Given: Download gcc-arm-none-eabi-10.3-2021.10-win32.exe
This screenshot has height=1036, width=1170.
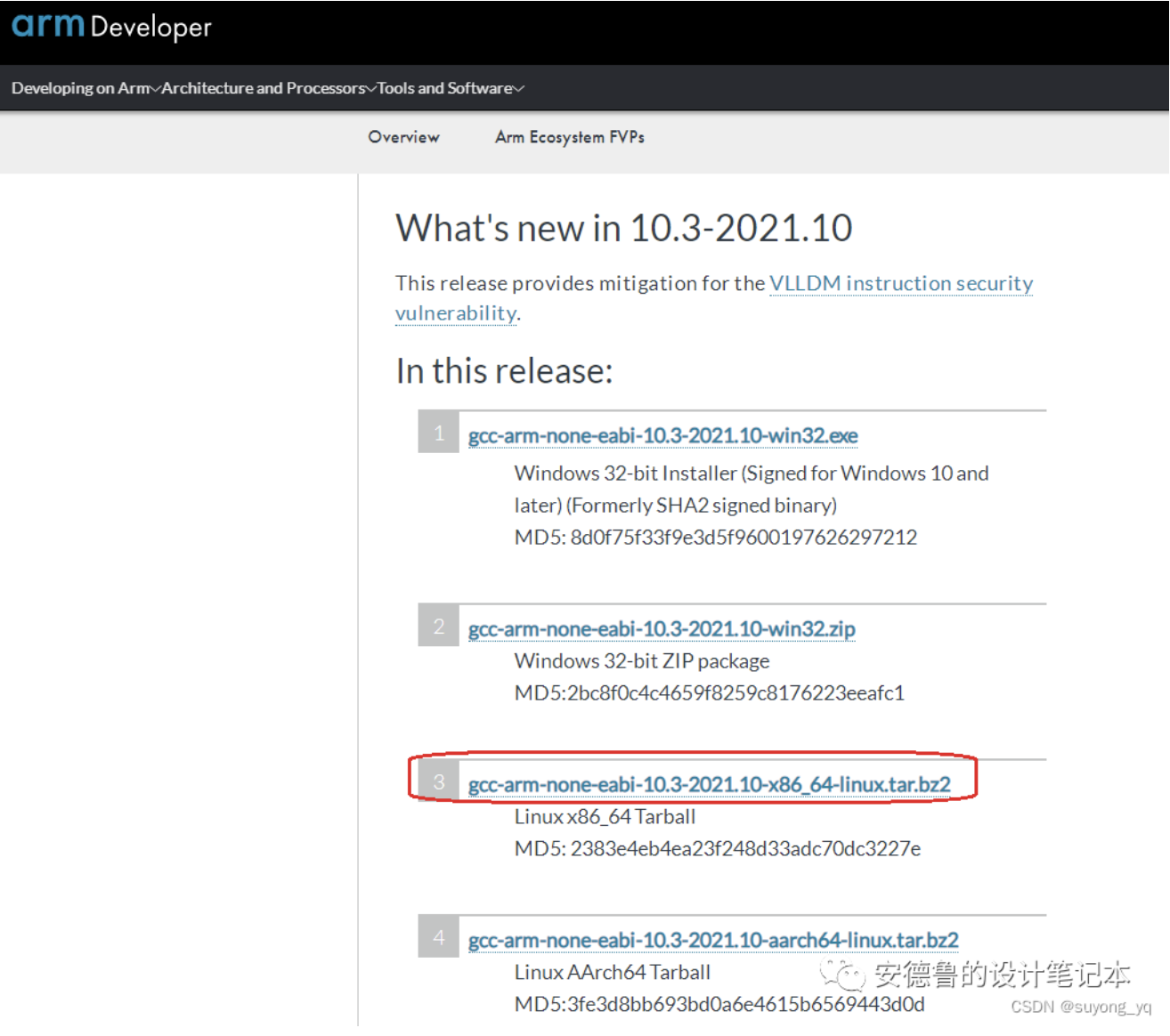Looking at the screenshot, I should [663, 435].
